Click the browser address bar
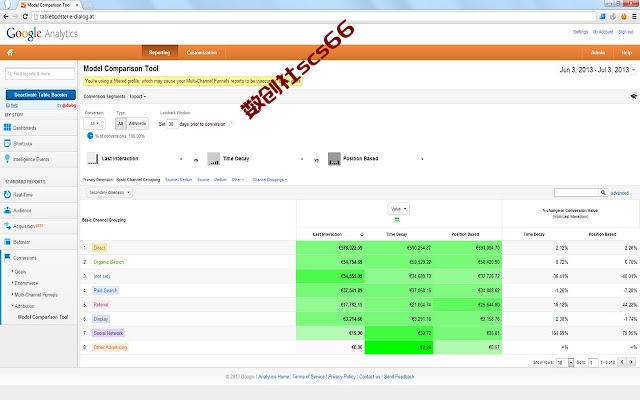 click(x=314, y=16)
